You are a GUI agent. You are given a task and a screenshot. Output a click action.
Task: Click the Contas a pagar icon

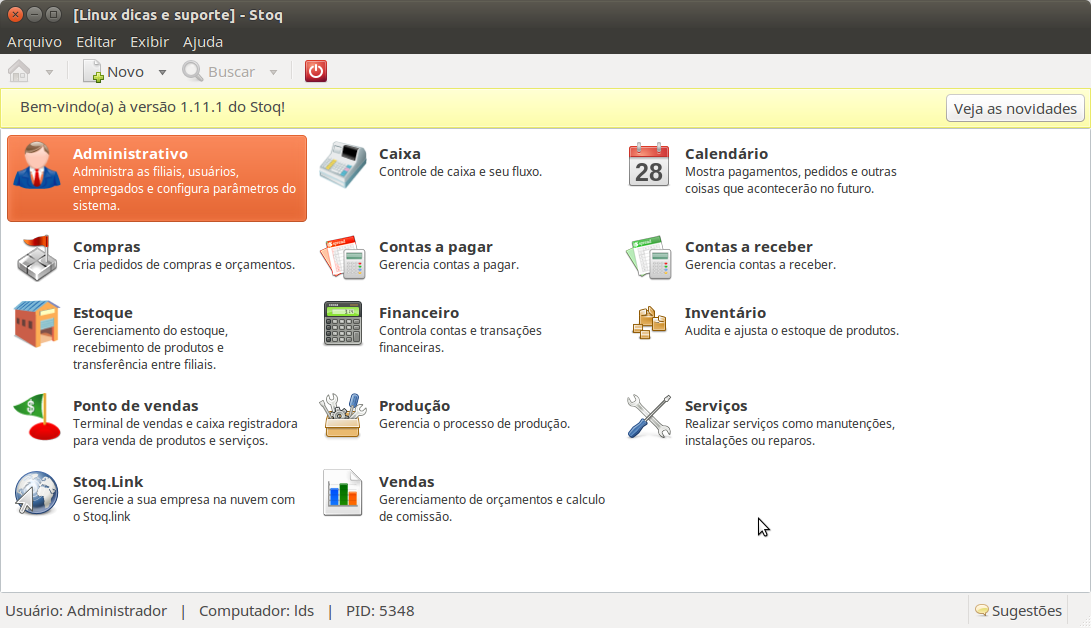pos(343,258)
